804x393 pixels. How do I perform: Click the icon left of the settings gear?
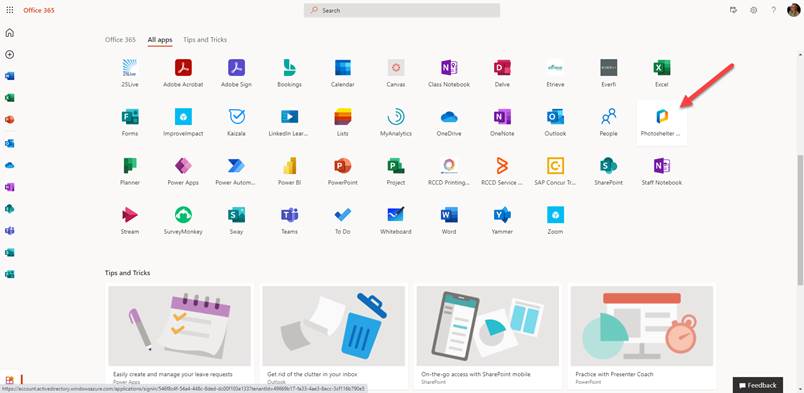pyautogui.click(x=733, y=10)
